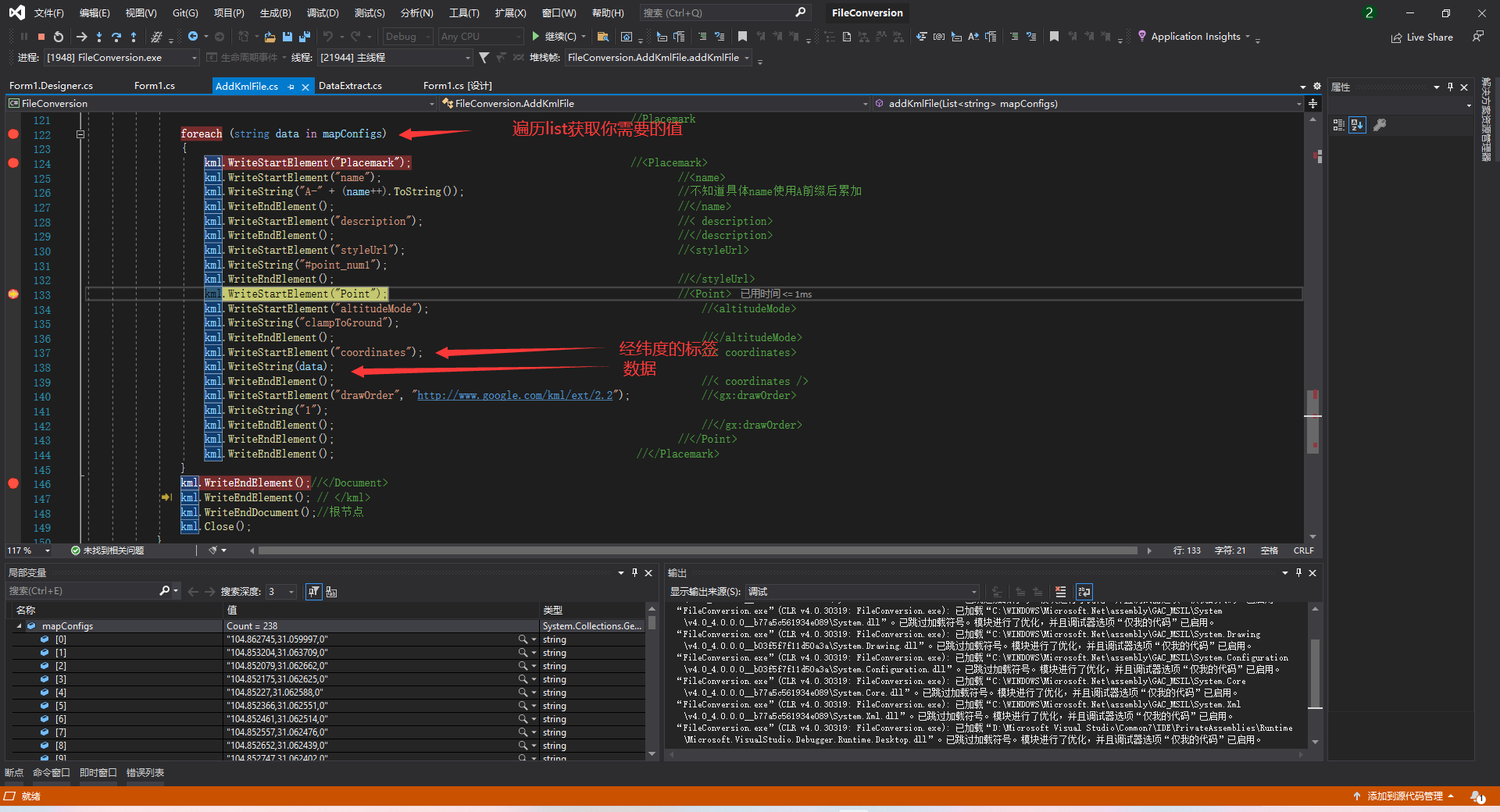Toggle auto-hide pin on the Locals panel
Image resolution: width=1500 pixels, height=812 pixels.
pos(634,572)
